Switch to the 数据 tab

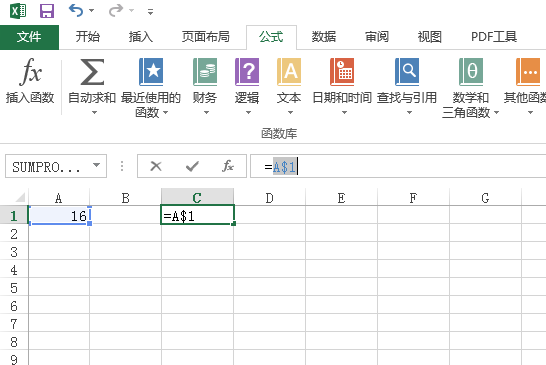(324, 37)
